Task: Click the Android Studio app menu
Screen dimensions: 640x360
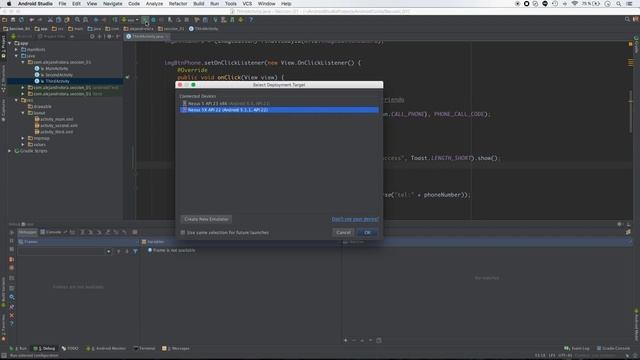Action: click(x=35, y=4)
